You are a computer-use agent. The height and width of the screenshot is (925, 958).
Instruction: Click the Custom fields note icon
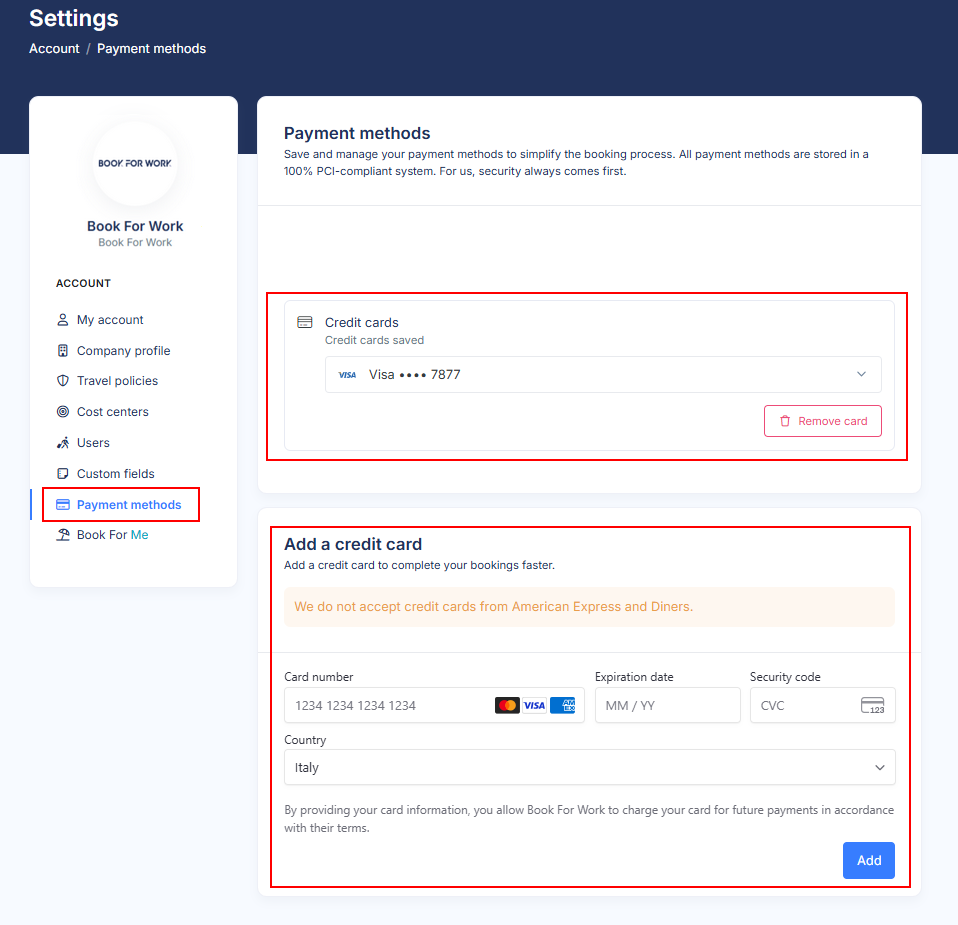[x=63, y=474]
